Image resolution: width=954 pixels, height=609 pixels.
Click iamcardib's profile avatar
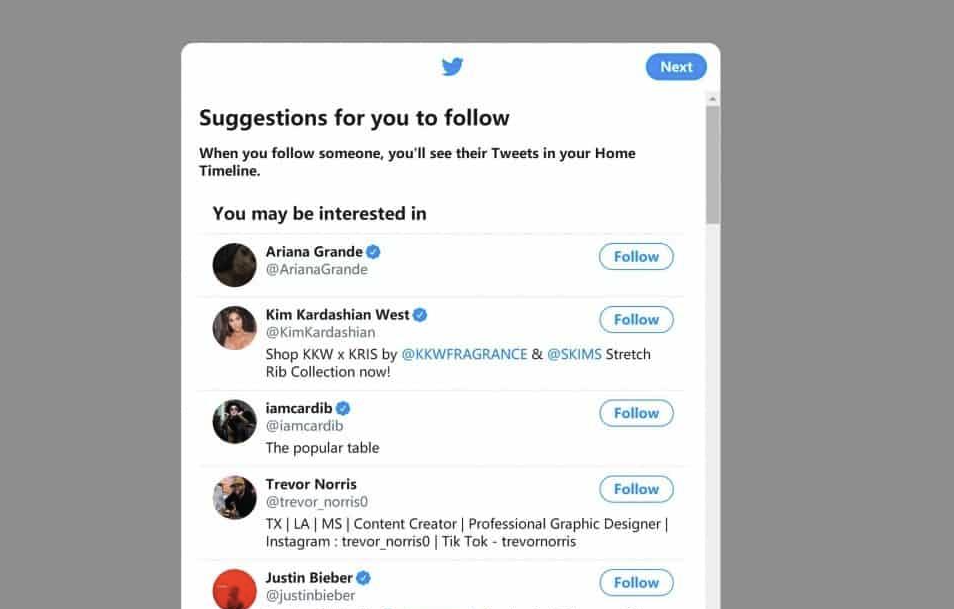tap(235, 421)
